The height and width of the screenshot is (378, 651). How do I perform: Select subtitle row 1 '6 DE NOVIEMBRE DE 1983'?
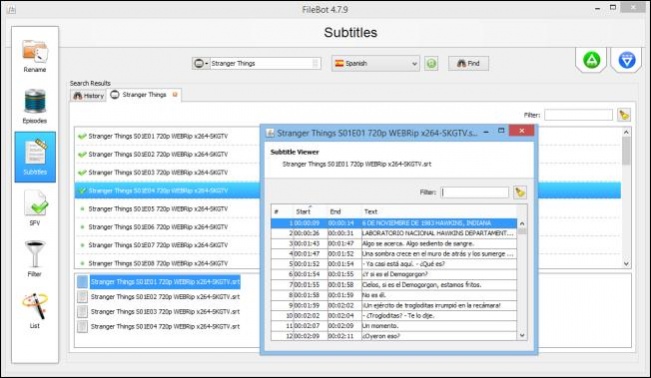point(394,223)
